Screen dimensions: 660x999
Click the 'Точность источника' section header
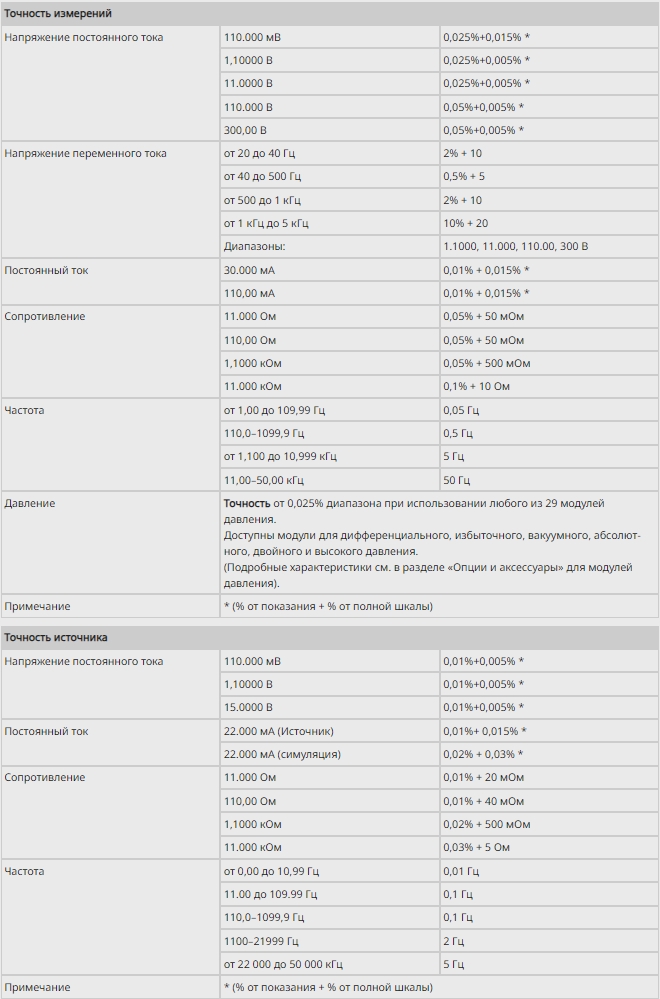pos(56,637)
